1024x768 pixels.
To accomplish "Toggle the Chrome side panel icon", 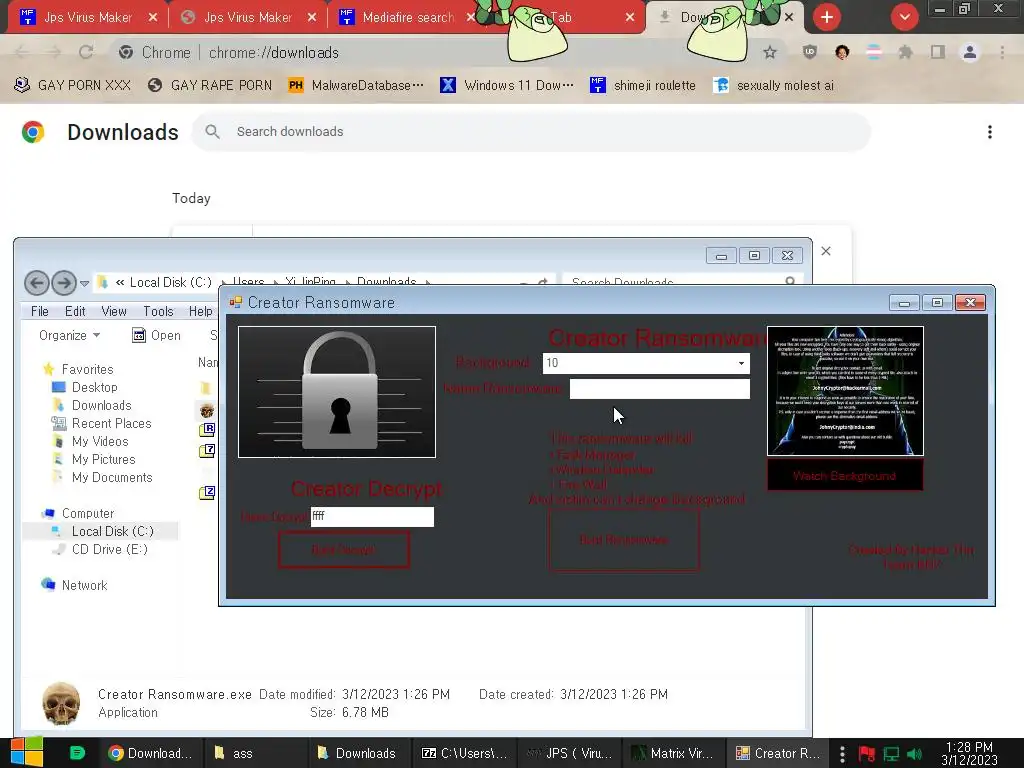I will 938,52.
